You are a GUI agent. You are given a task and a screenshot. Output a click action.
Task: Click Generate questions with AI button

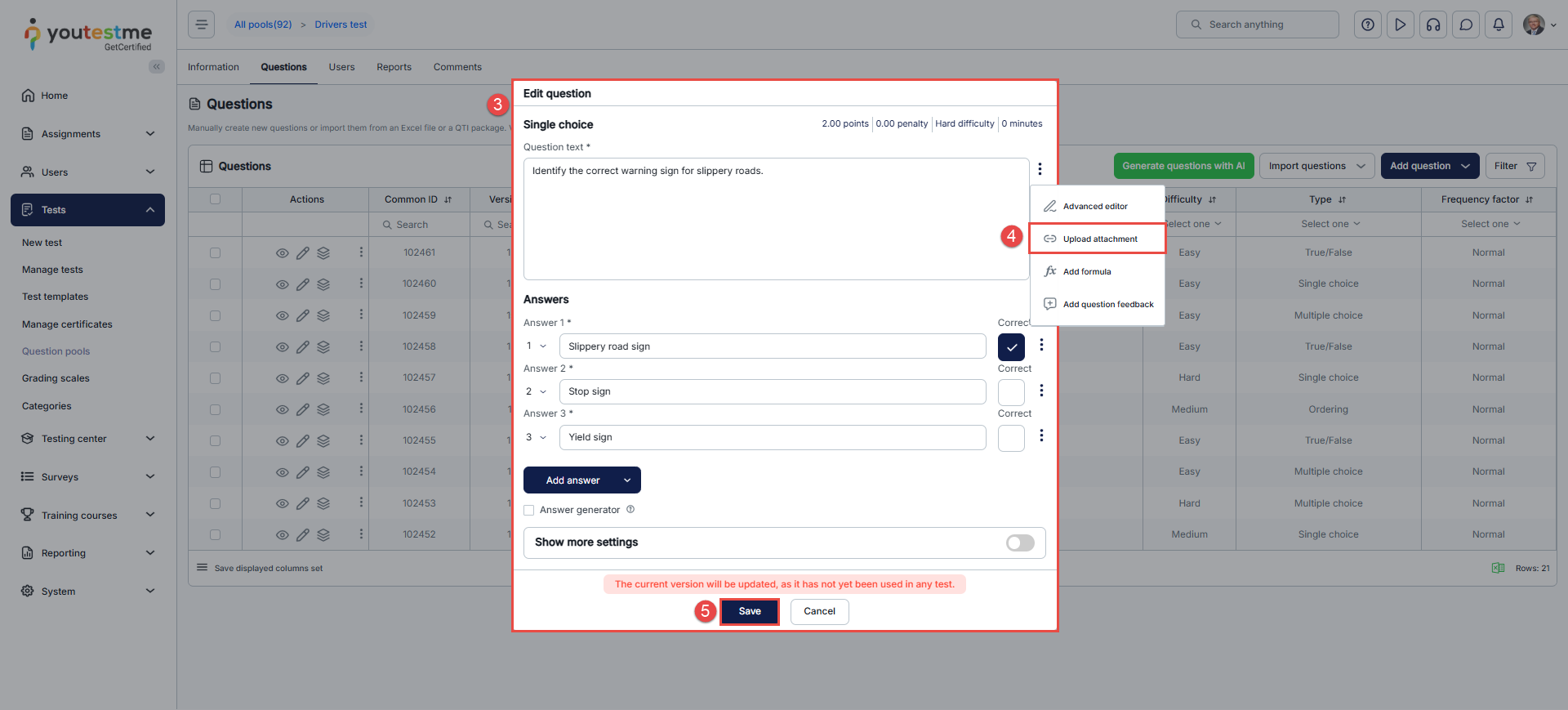point(1183,166)
